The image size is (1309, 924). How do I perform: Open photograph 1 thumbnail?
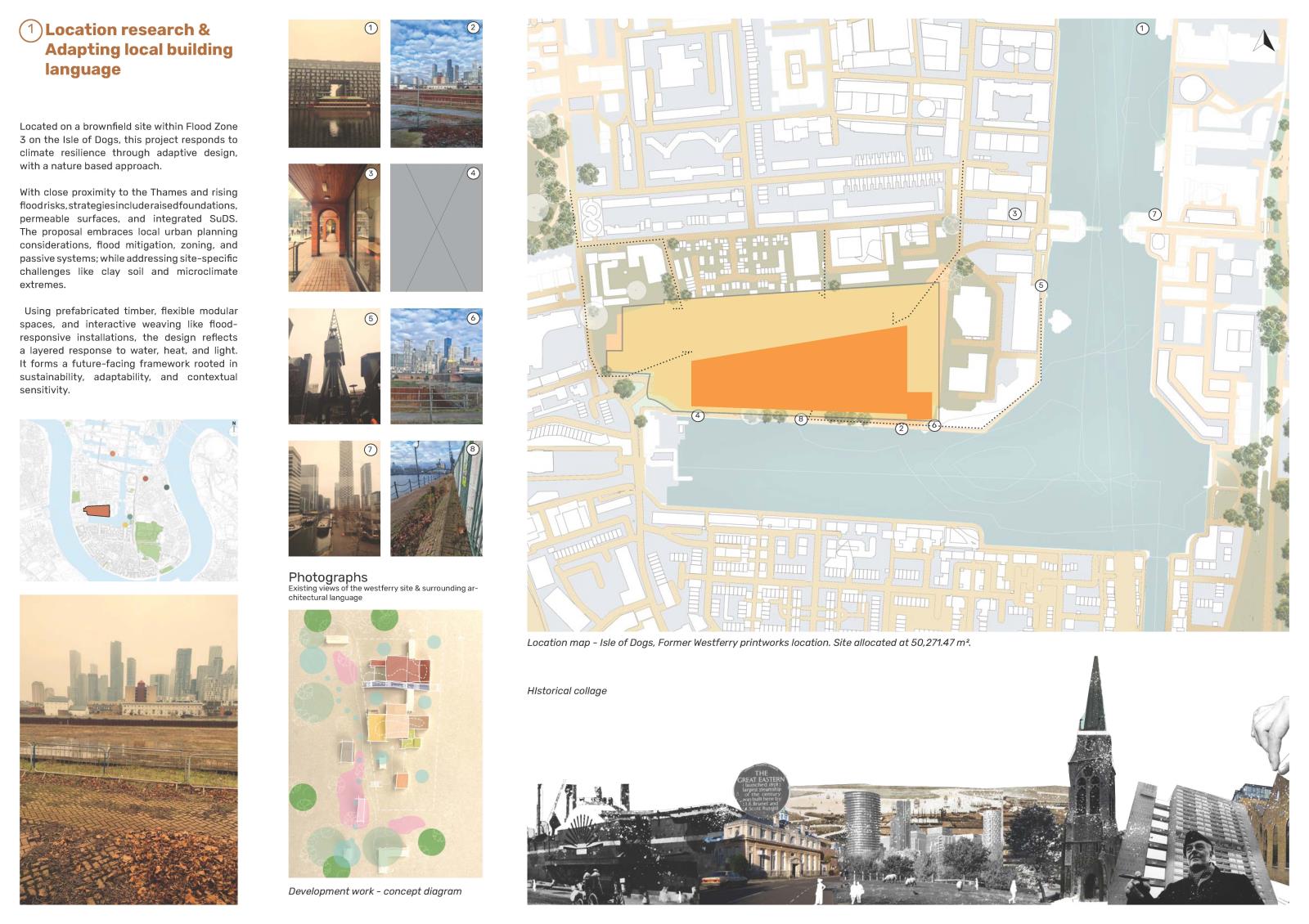334,84
